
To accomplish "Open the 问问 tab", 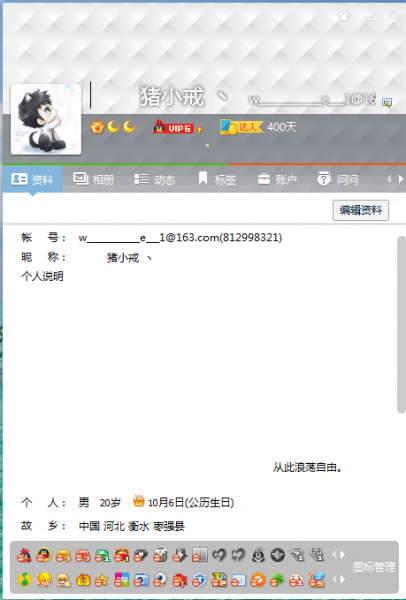I will [338, 179].
